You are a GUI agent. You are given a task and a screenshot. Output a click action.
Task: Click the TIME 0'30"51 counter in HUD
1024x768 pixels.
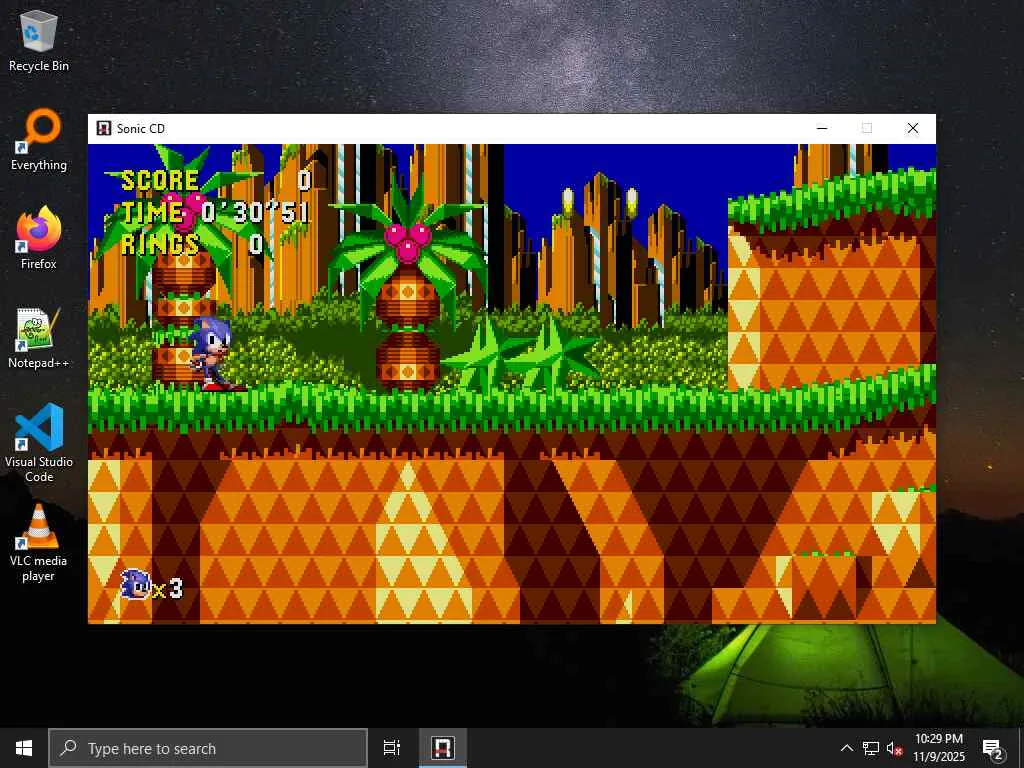(216, 212)
